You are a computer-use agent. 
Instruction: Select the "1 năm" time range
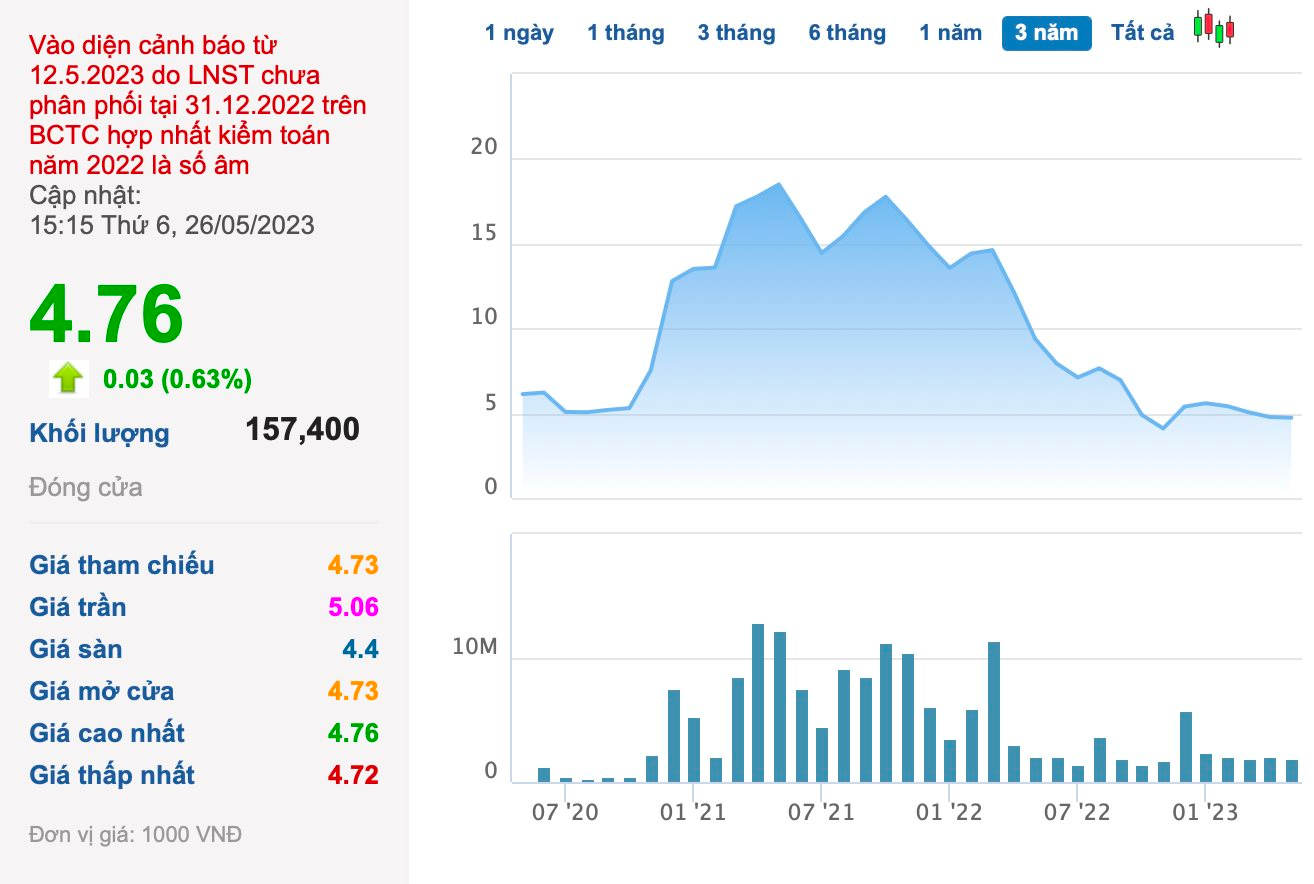pos(951,33)
